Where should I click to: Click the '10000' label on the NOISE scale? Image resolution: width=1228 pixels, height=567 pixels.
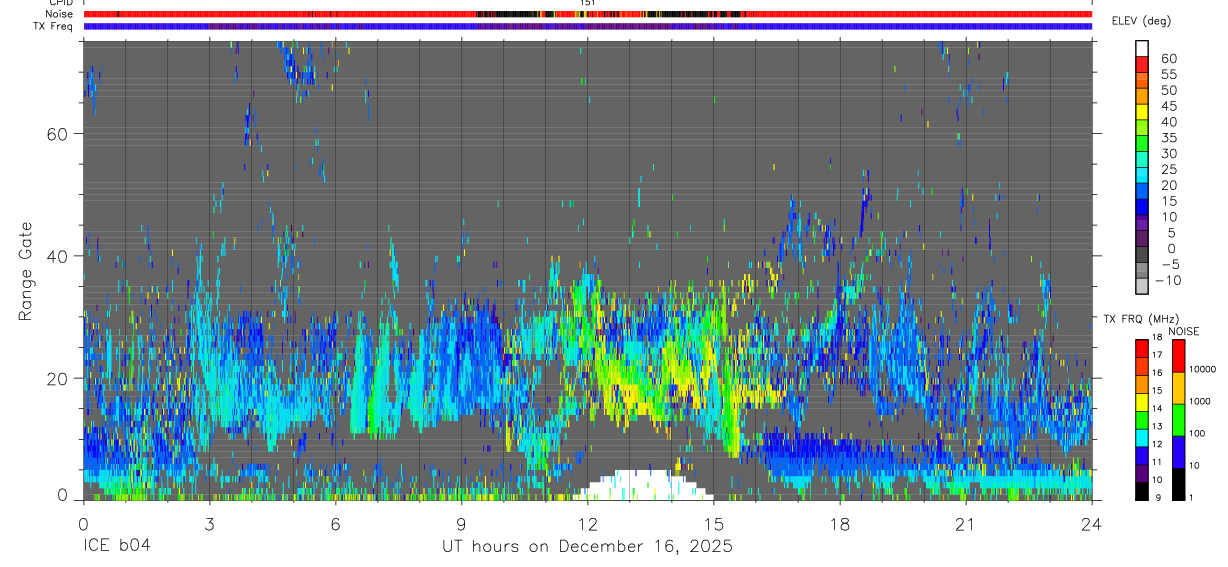tap(1203, 369)
